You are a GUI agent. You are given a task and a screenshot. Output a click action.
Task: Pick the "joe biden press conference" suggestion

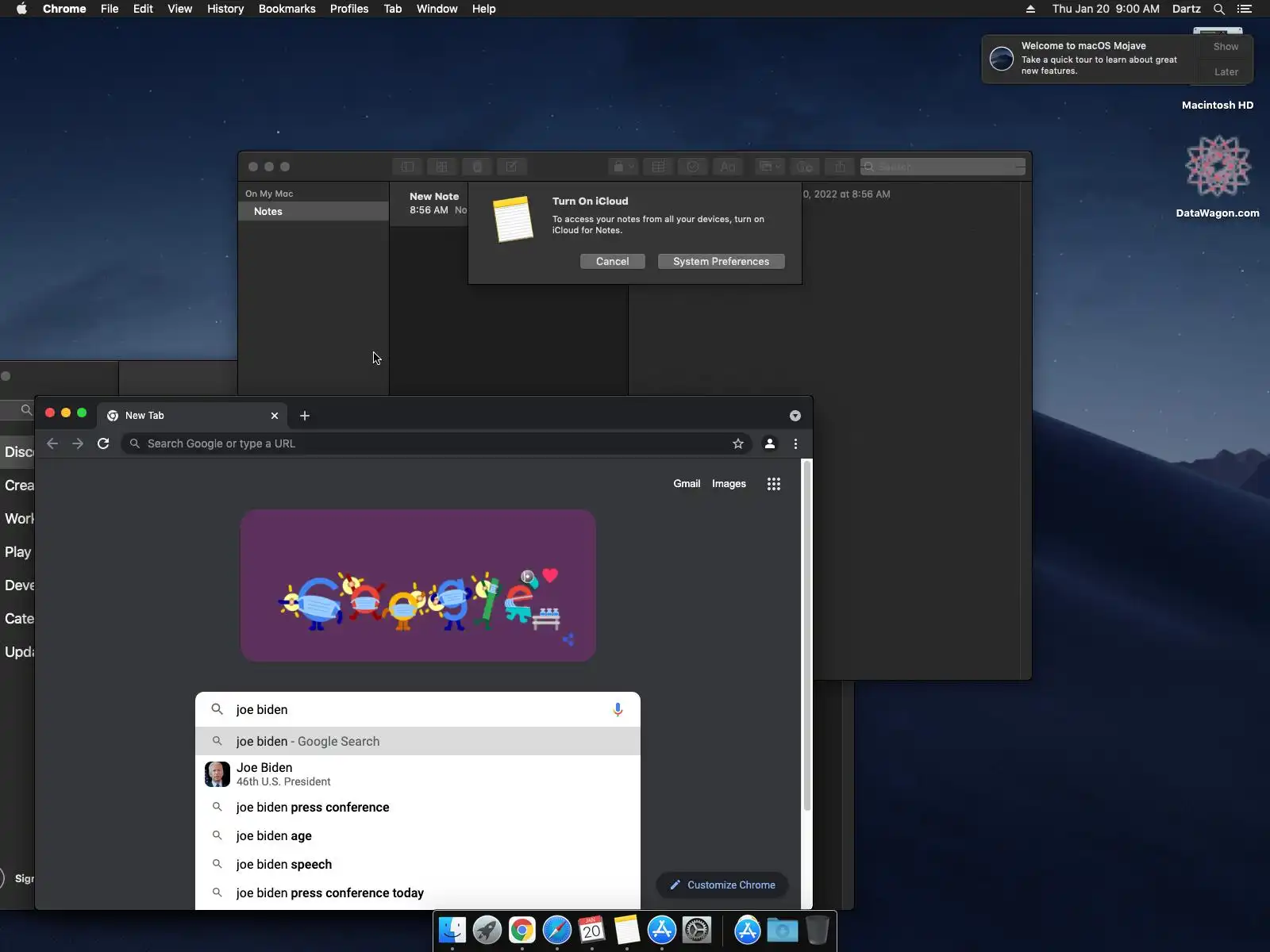point(418,808)
